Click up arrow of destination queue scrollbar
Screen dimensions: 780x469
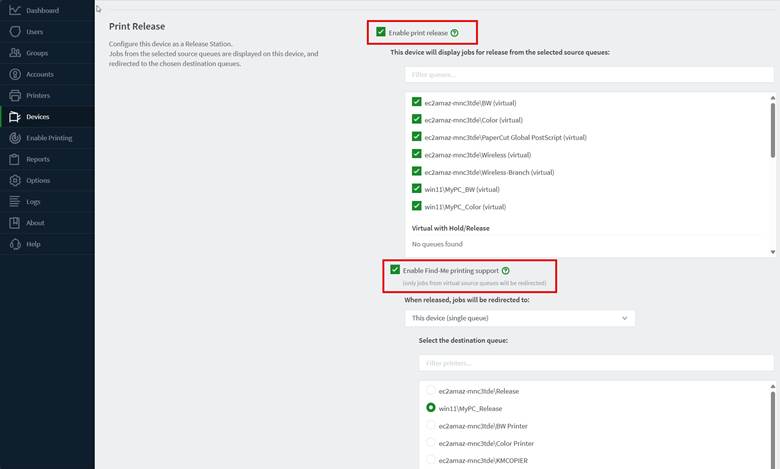point(773,386)
